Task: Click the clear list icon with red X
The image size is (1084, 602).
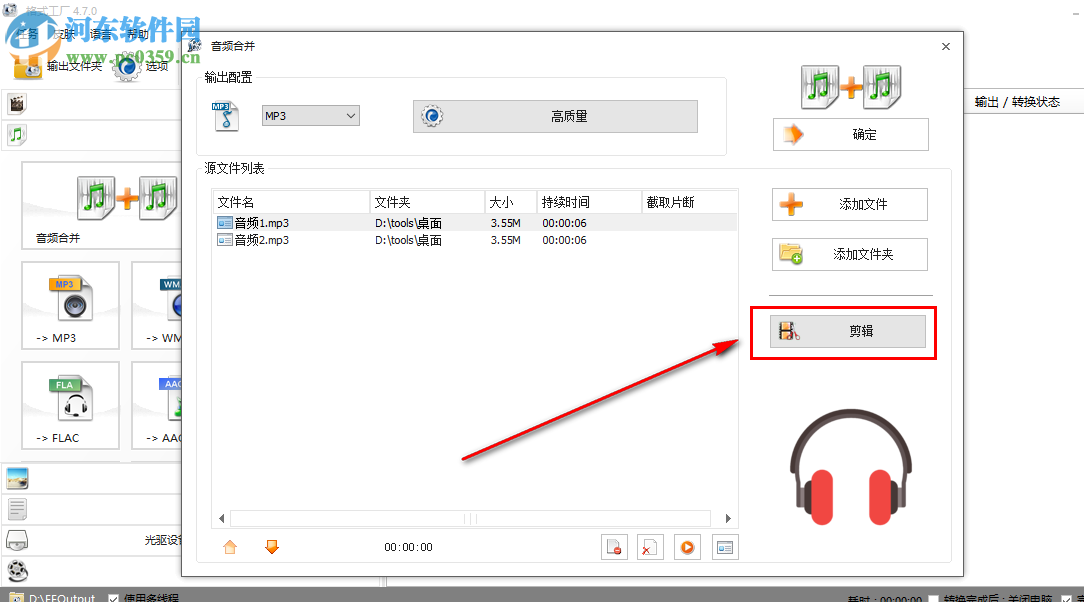Action: coord(651,547)
